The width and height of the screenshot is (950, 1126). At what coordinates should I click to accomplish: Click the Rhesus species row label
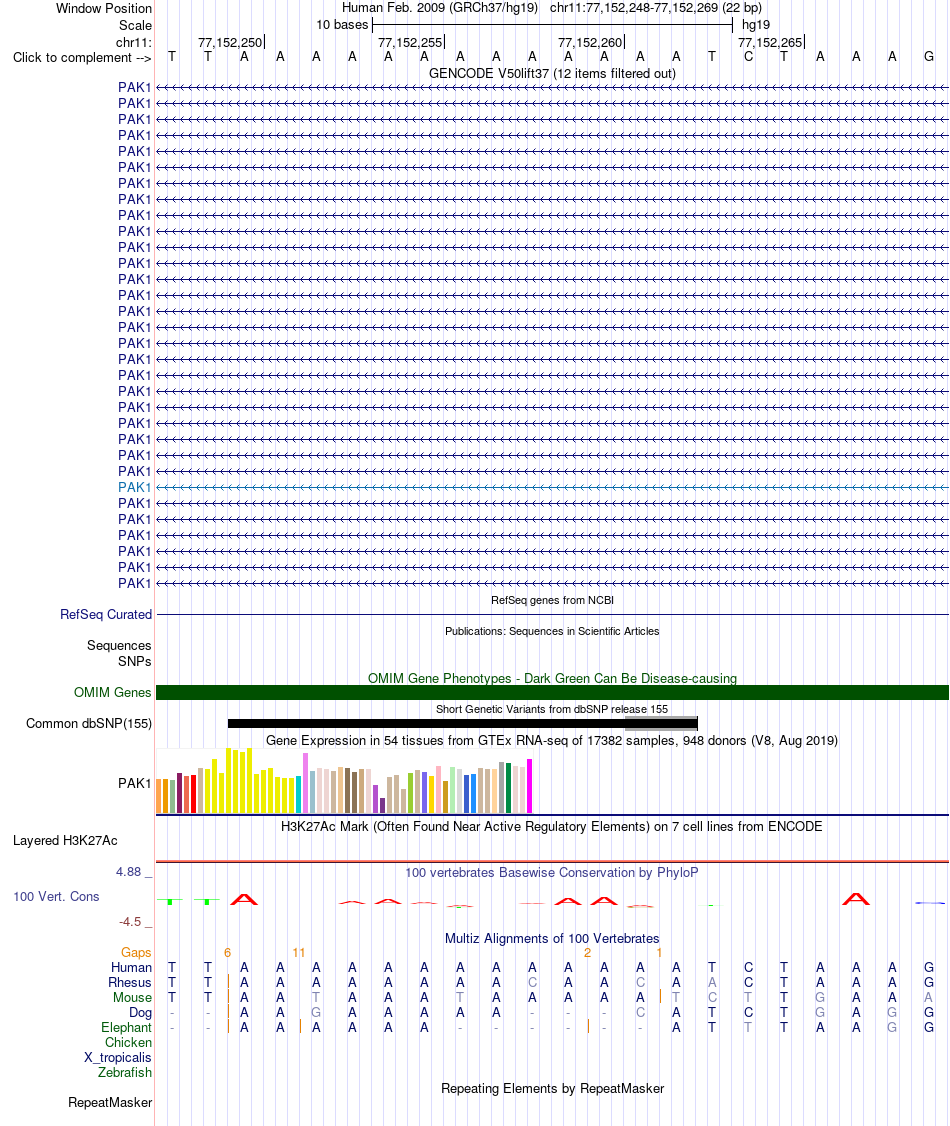click(x=130, y=983)
